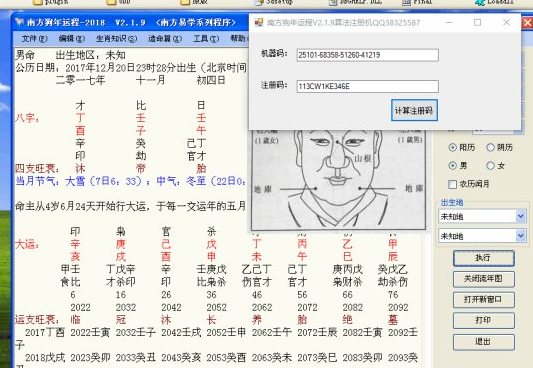
Task: Click the 2042 year under 大运
Action: (x=171, y=308)
